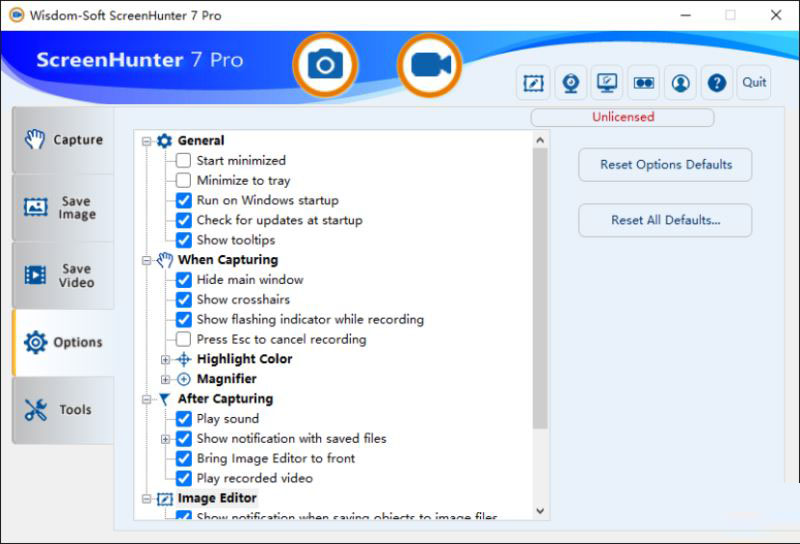Toggle Show tooltips checkbox
The height and width of the screenshot is (544, 800).
tap(183, 240)
